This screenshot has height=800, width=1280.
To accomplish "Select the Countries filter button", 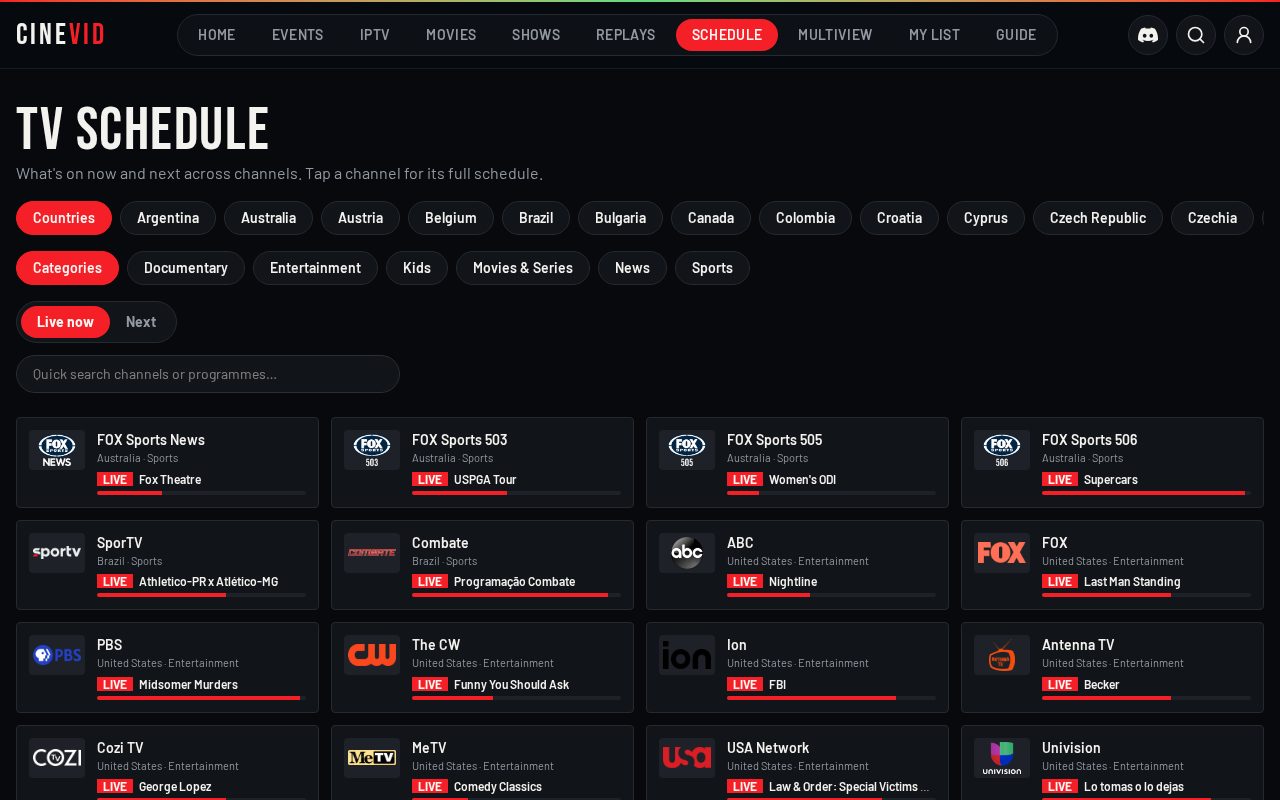I will pos(64,218).
